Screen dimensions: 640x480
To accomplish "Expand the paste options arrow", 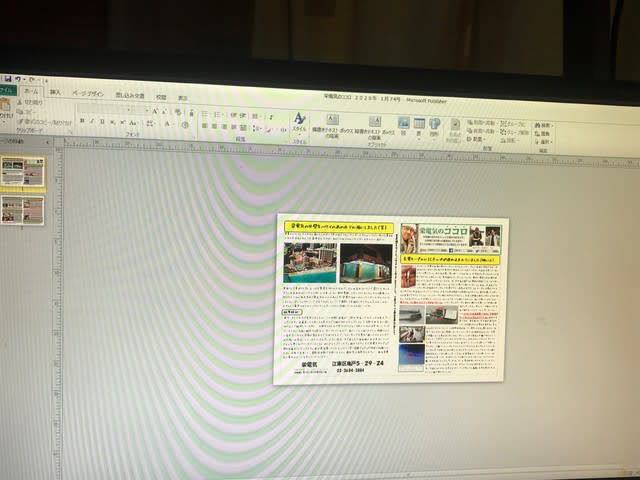I will [x=4, y=120].
